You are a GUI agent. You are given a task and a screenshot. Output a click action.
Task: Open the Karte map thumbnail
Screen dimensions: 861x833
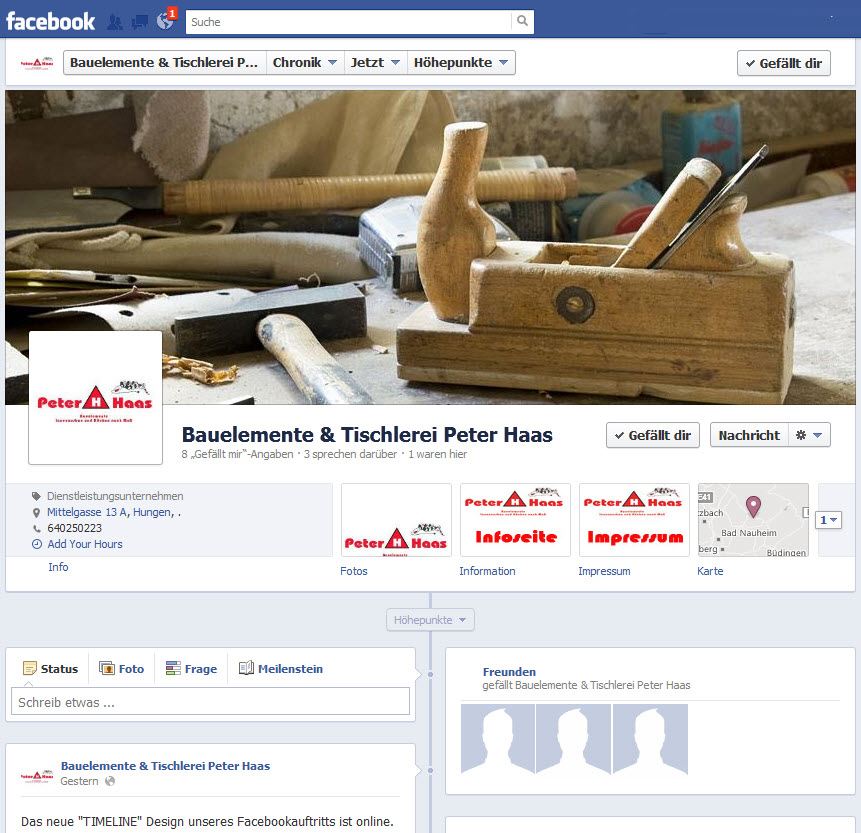(x=752, y=519)
